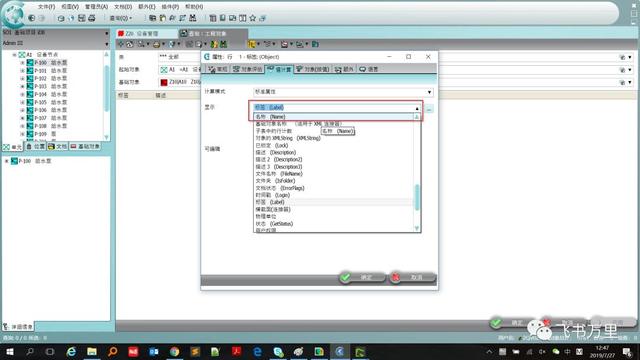
Task: Click the cross-arrows icon in query toolbar
Action: tap(121, 44)
